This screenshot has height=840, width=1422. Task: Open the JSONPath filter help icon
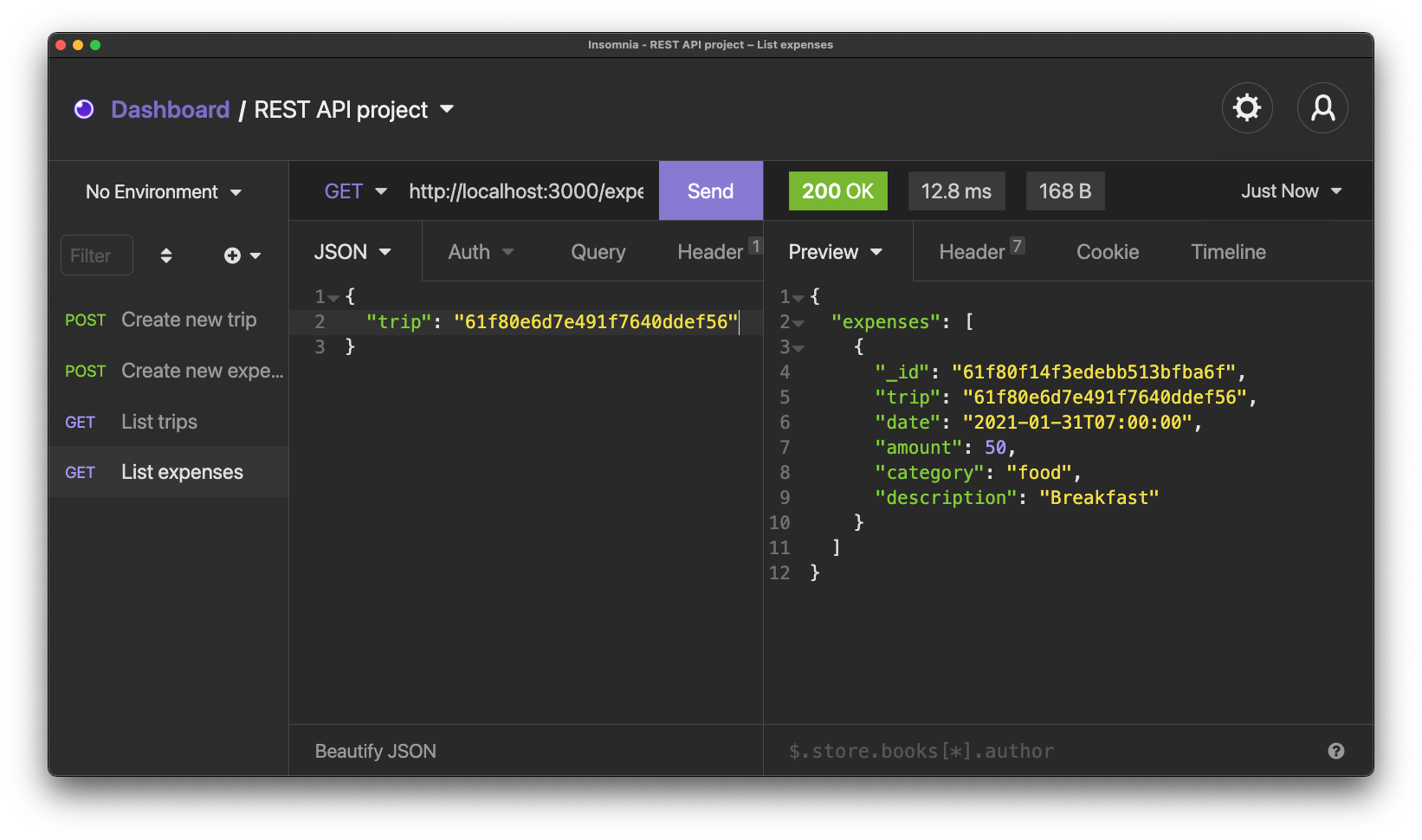(x=1335, y=751)
